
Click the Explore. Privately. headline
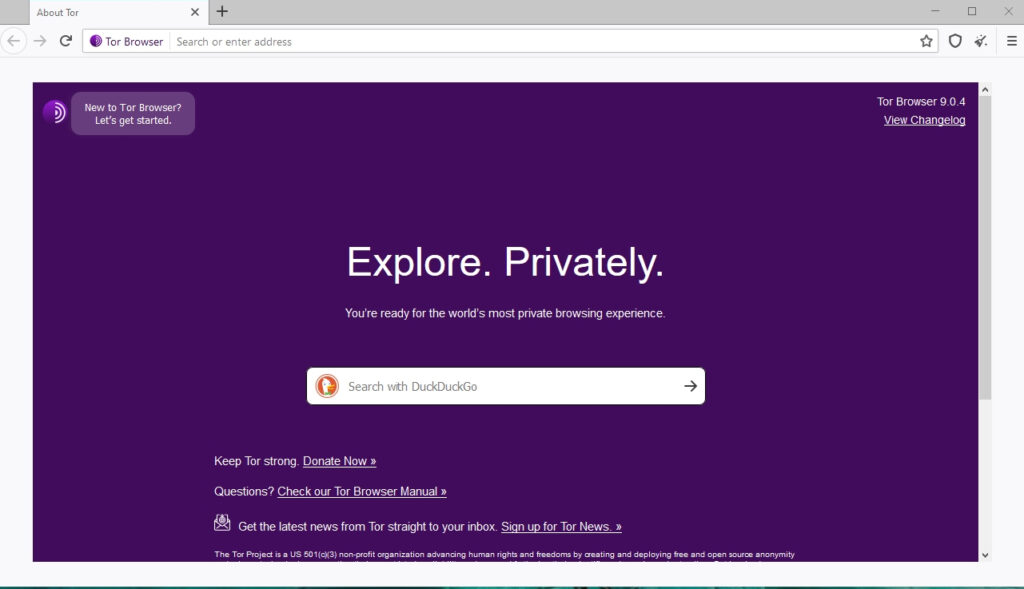coord(505,263)
